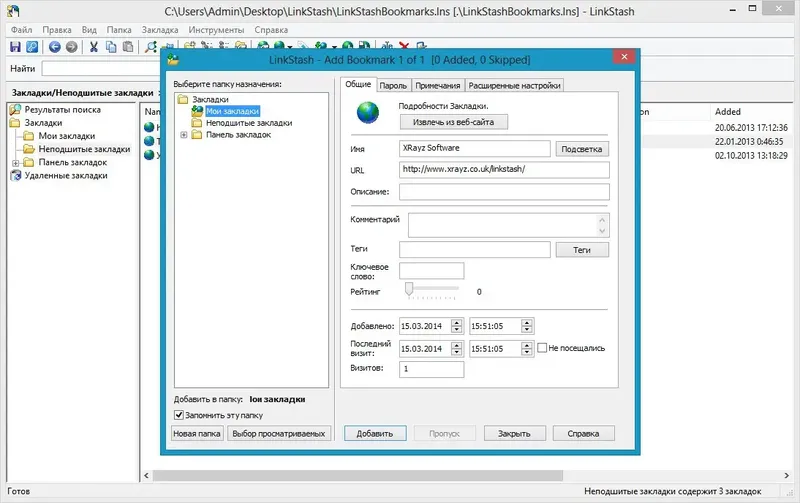Open the Вид menu
This screenshot has width=800, height=503.
pos(89,30)
